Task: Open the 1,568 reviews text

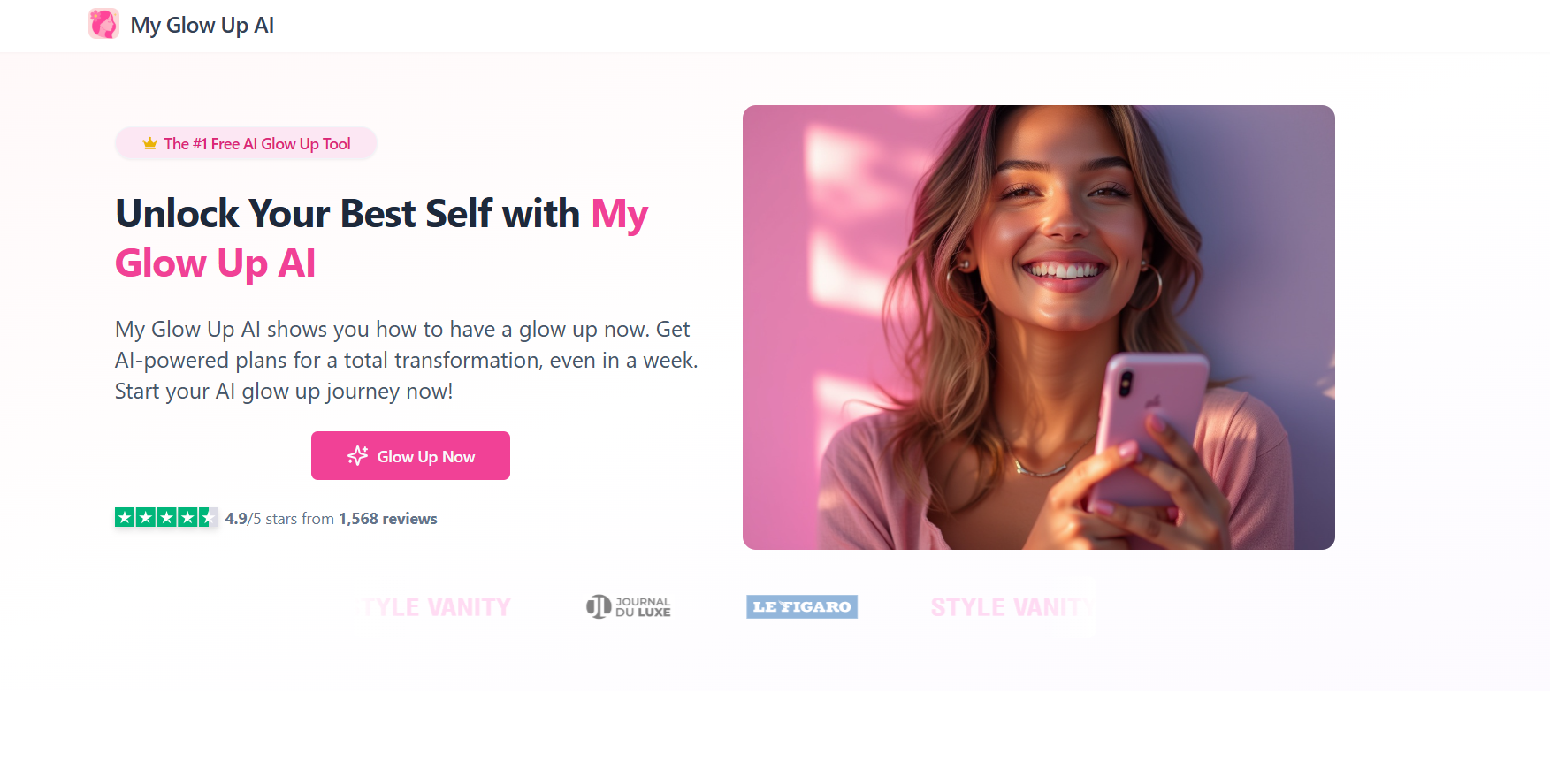Action: click(x=388, y=519)
